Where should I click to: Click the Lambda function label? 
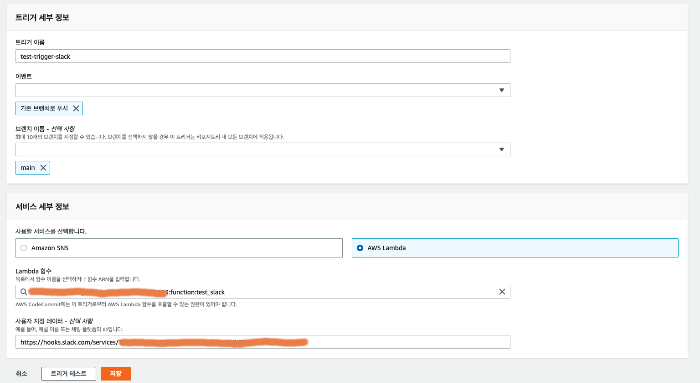[33, 271]
